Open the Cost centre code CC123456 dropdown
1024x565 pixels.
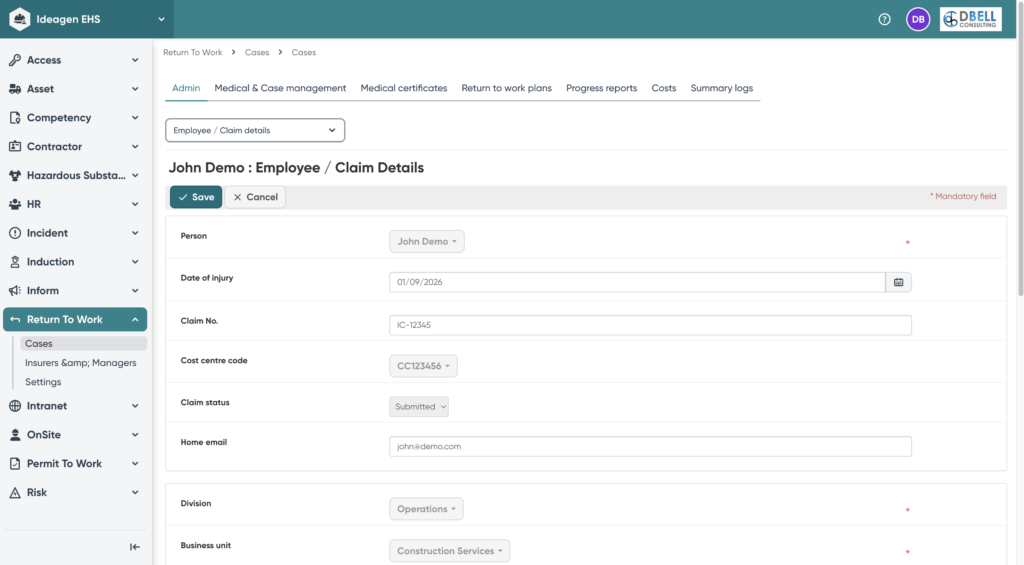click(423, 366)
